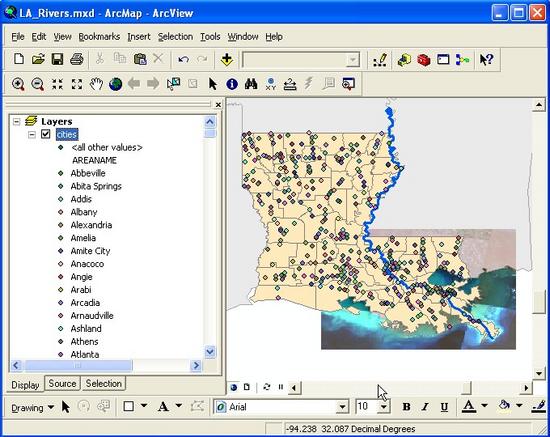Click the Add Data button
Viewport: 550px width, 437px height.
[x=227, y=60]
